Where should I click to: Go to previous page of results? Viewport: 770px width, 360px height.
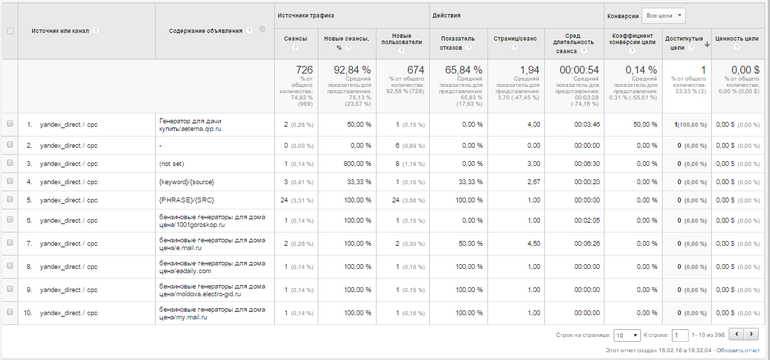737,334
